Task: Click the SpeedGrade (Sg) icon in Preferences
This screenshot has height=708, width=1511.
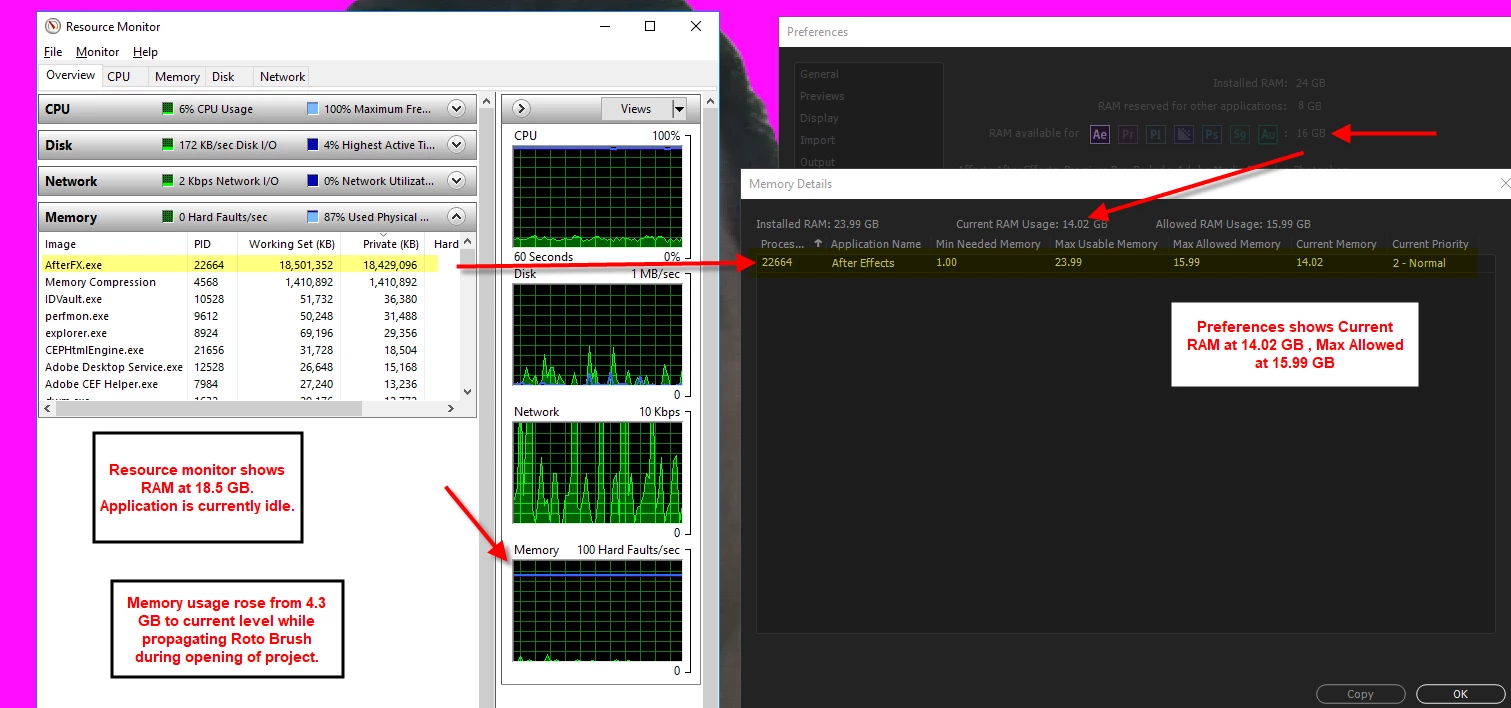Action: tap(1240, 134)
